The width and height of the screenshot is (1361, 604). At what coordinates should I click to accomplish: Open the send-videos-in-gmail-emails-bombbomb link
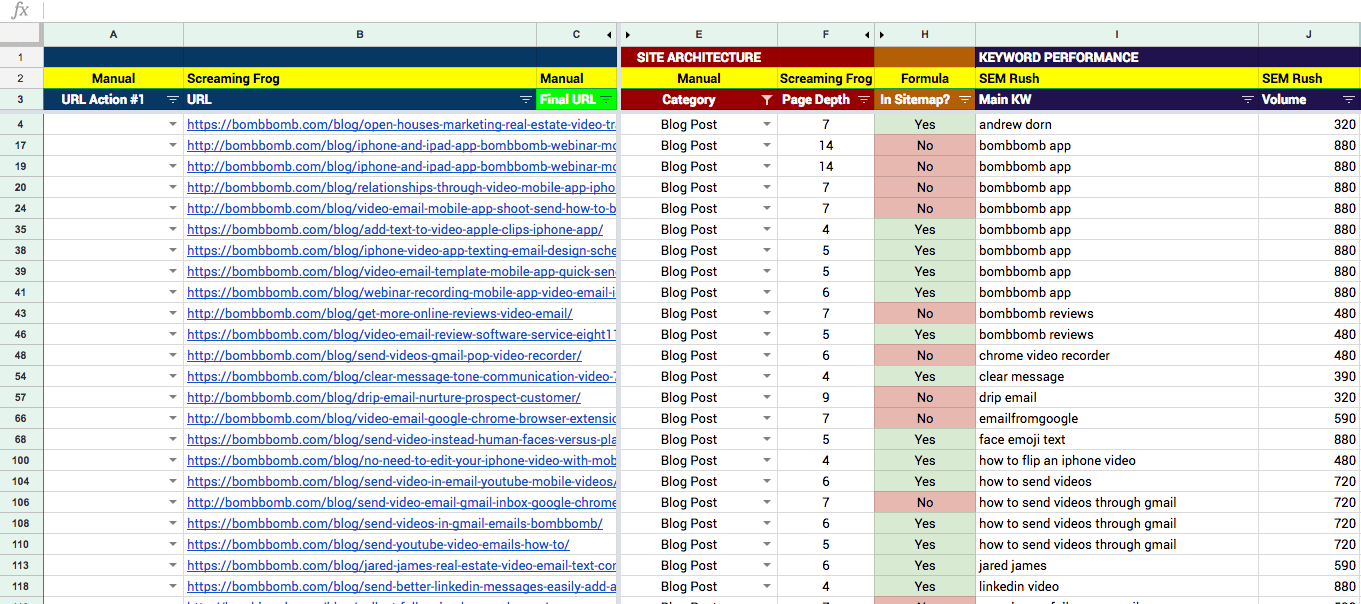pos(395,524)
